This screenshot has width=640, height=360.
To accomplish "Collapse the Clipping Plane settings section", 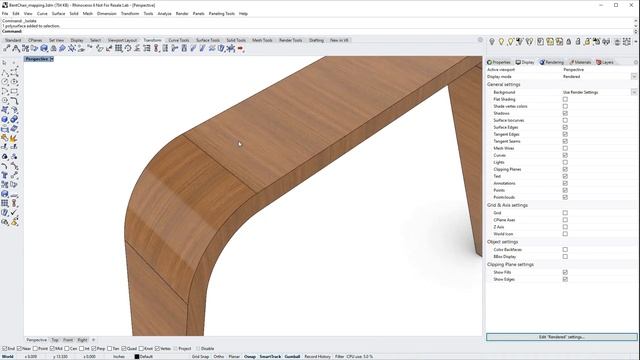I will point(510,264).
